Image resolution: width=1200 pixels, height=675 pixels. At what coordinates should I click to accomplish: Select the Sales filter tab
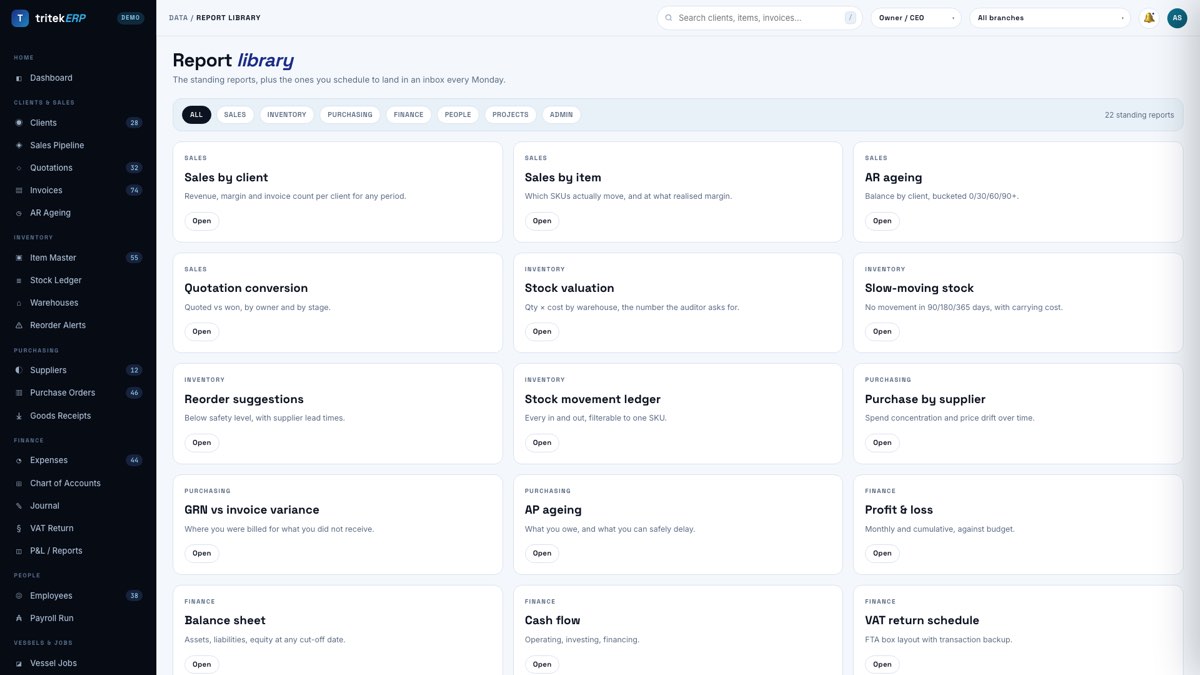point(235,115)
